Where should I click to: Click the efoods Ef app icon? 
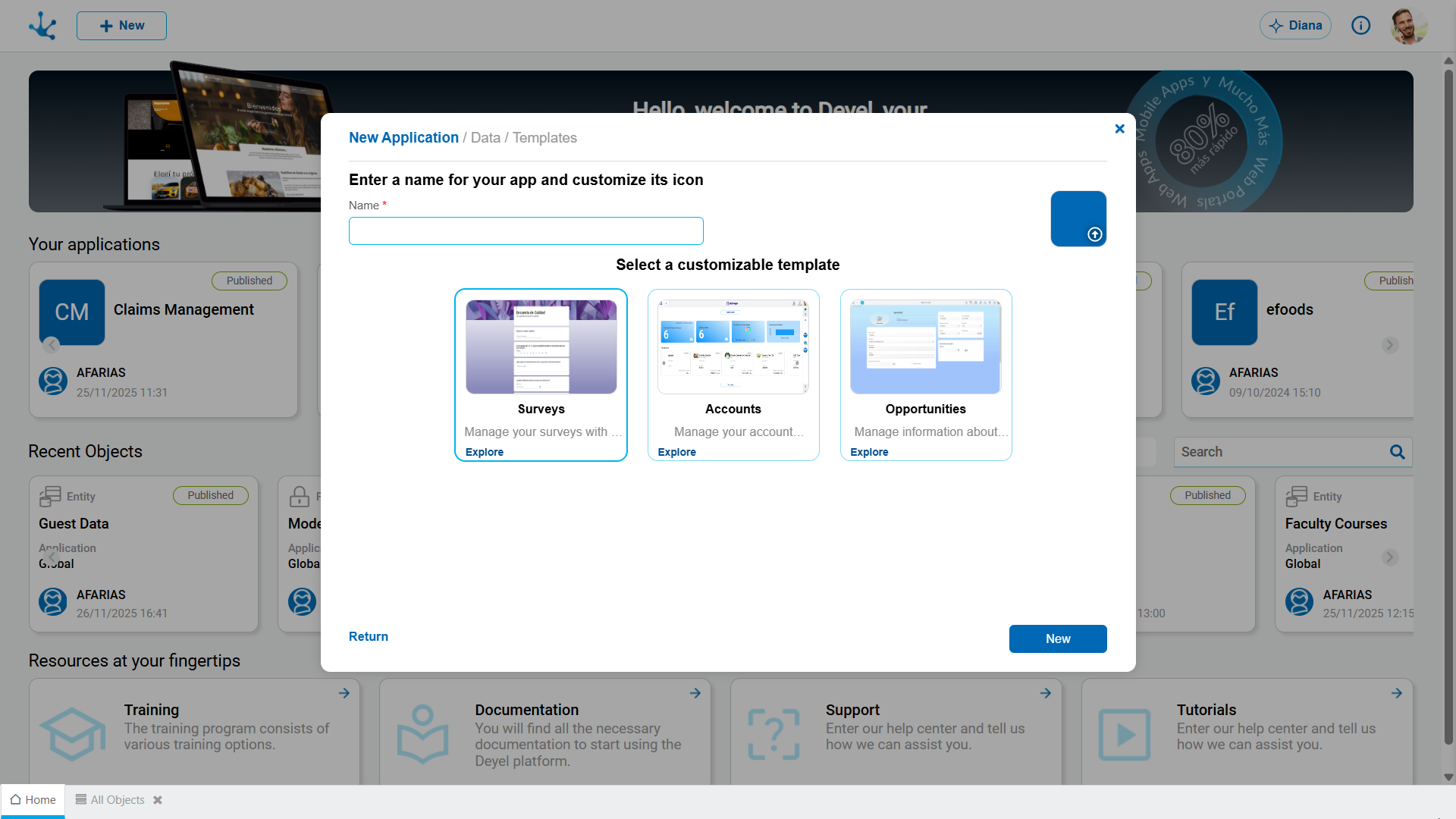point(1225,312)
